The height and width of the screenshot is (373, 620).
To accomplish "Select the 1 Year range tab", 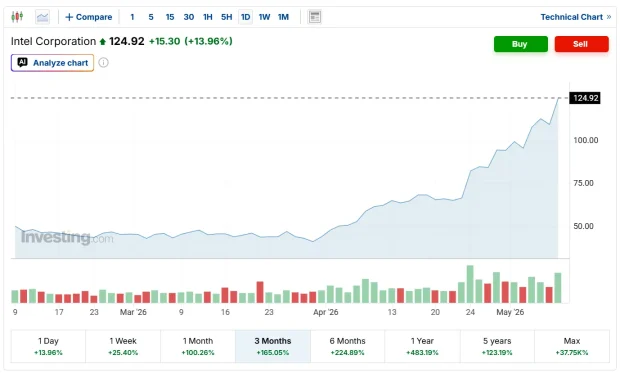I will [422, 346].
